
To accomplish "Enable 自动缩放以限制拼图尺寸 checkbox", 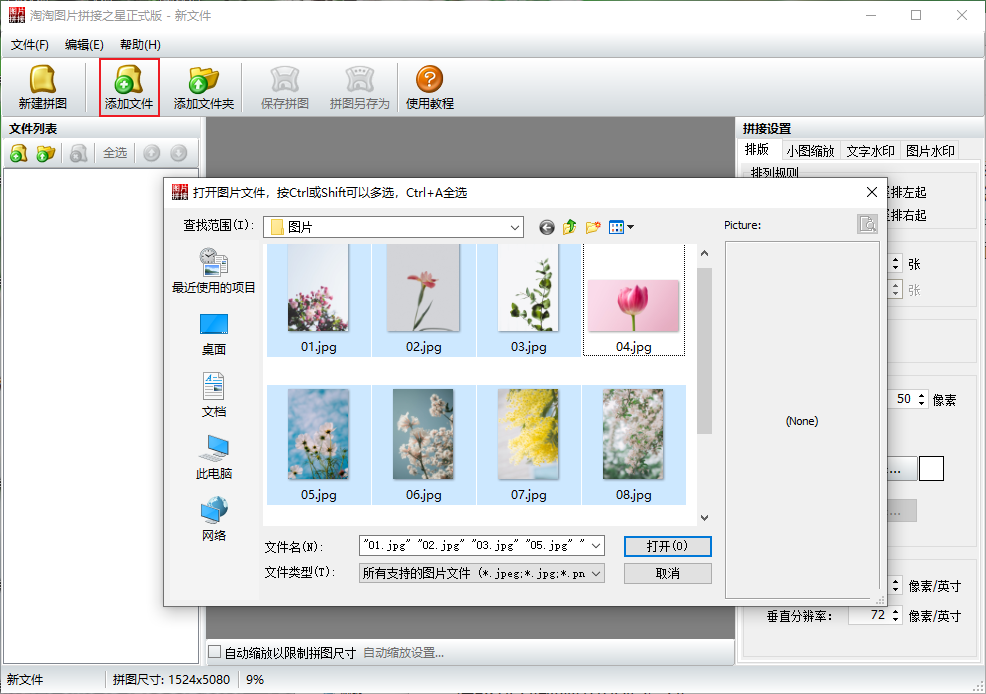I will [x=214, y=653].
